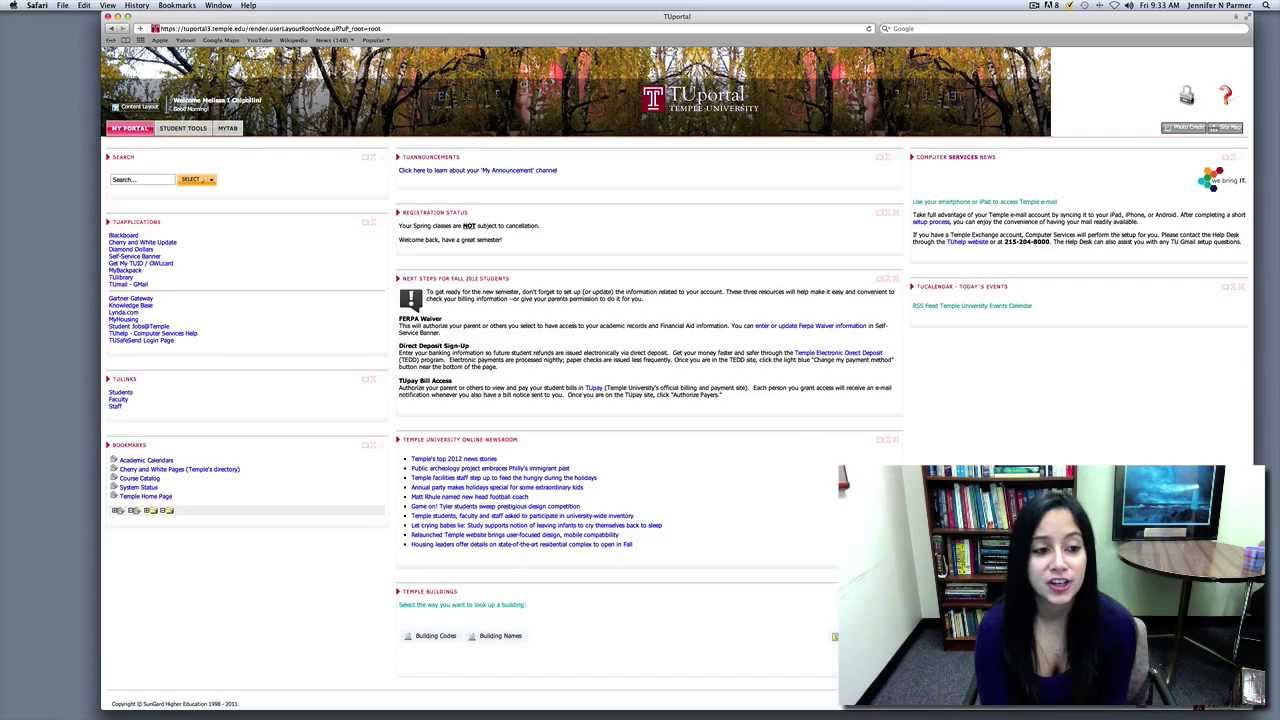Viewport: 1280px width, 720px height.
Task: Click the Temple Home Page bookmark icon
Action: (x=114, y=496)
